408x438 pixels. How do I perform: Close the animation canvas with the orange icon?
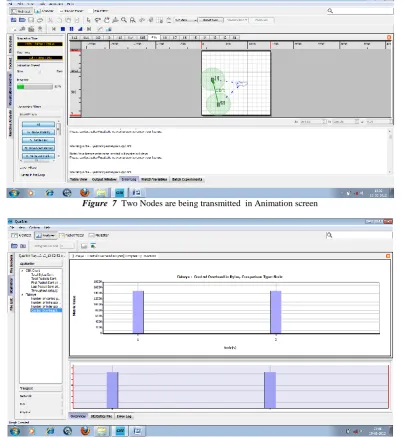pyautogui.click(x=389, y=37)
